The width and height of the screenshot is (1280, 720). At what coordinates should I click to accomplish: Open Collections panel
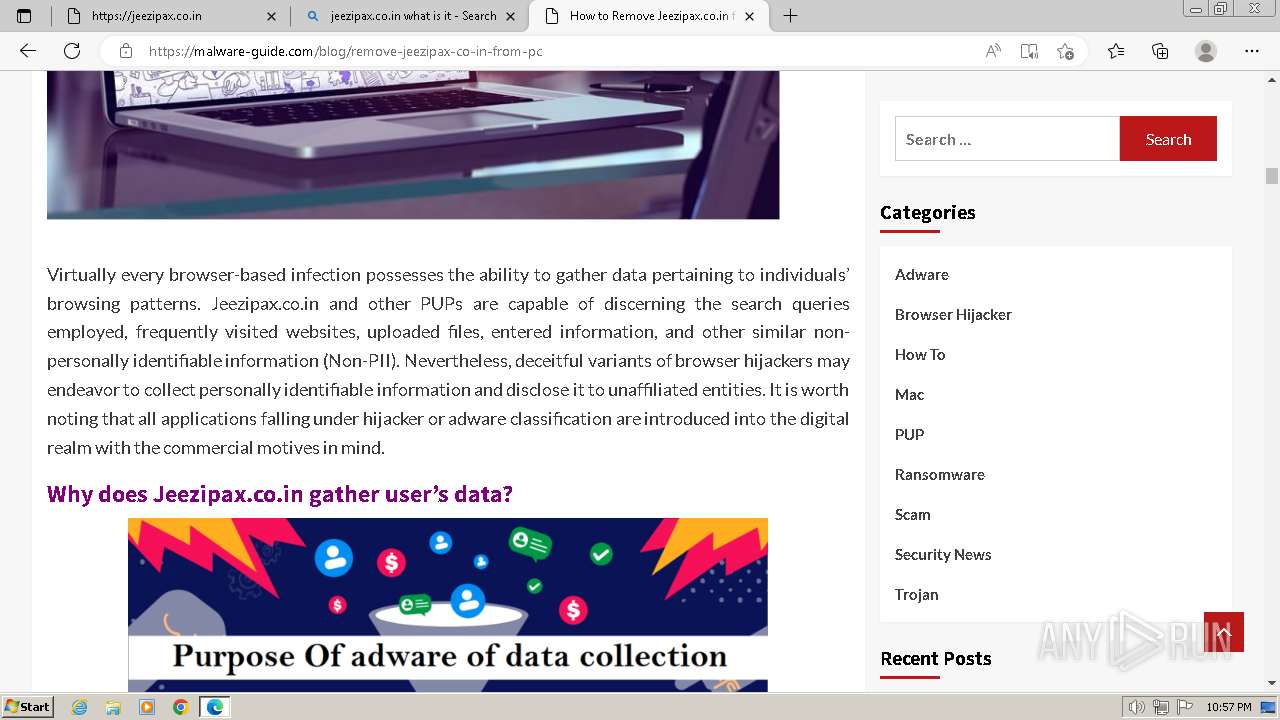pos(1160,51)
